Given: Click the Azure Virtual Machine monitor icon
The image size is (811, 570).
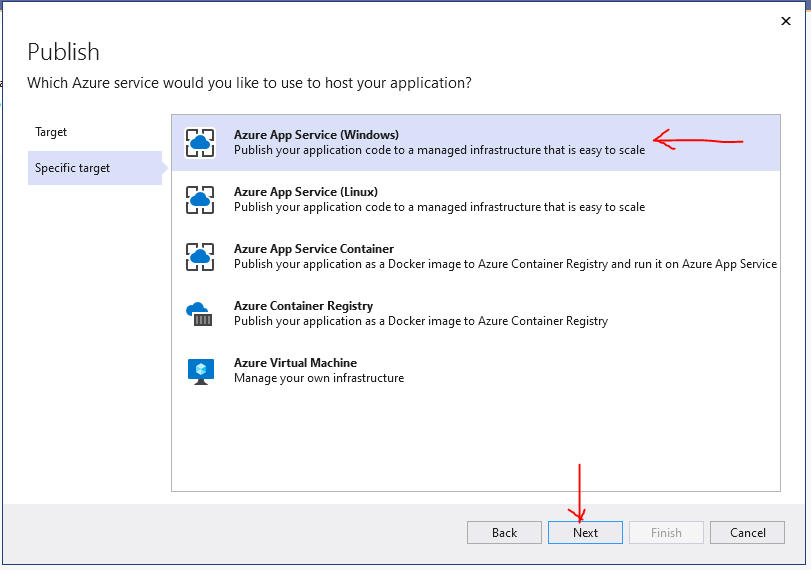Looking at the screenshot, I should click(x=201, y=371).
